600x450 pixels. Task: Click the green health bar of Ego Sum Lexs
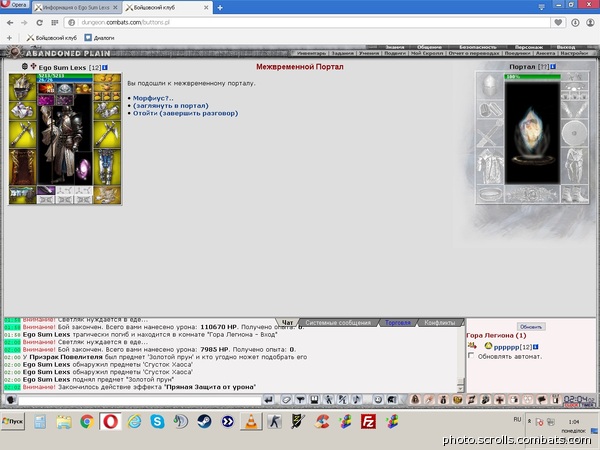point(65,76)
